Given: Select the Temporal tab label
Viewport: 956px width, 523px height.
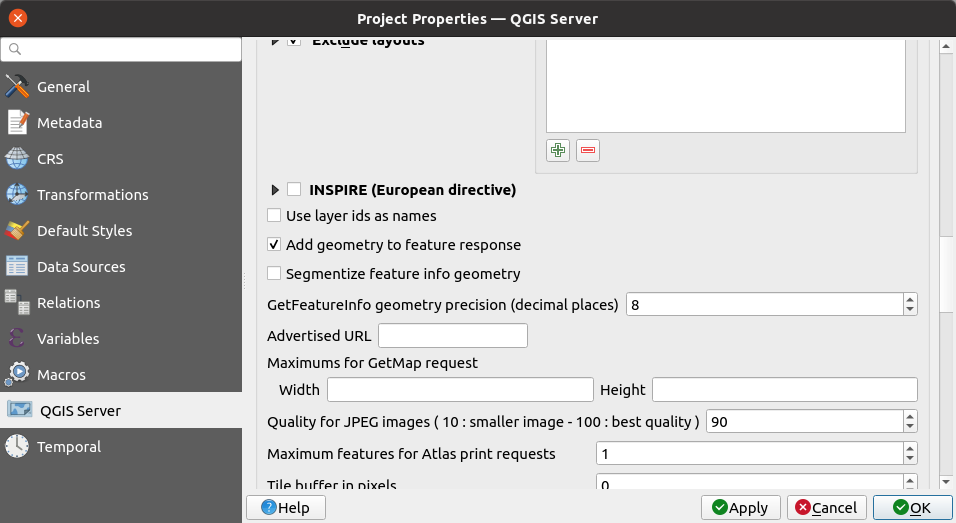Looking at the screenshot, I should 69,447.
